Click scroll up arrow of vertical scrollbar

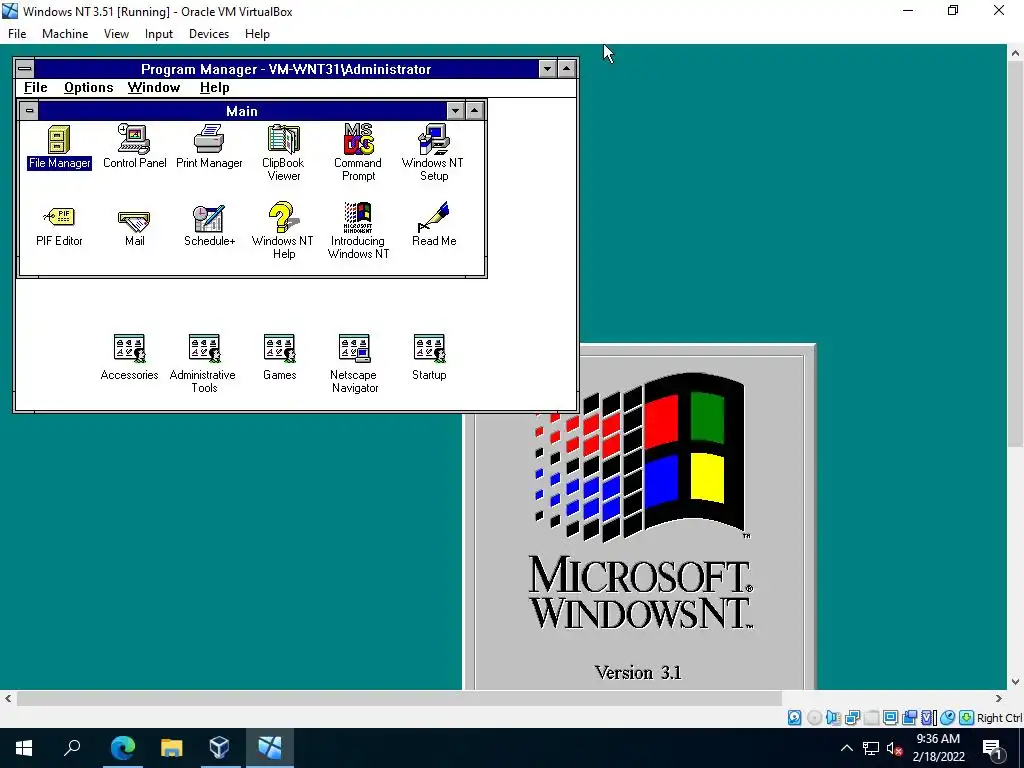click(1016, 53)
